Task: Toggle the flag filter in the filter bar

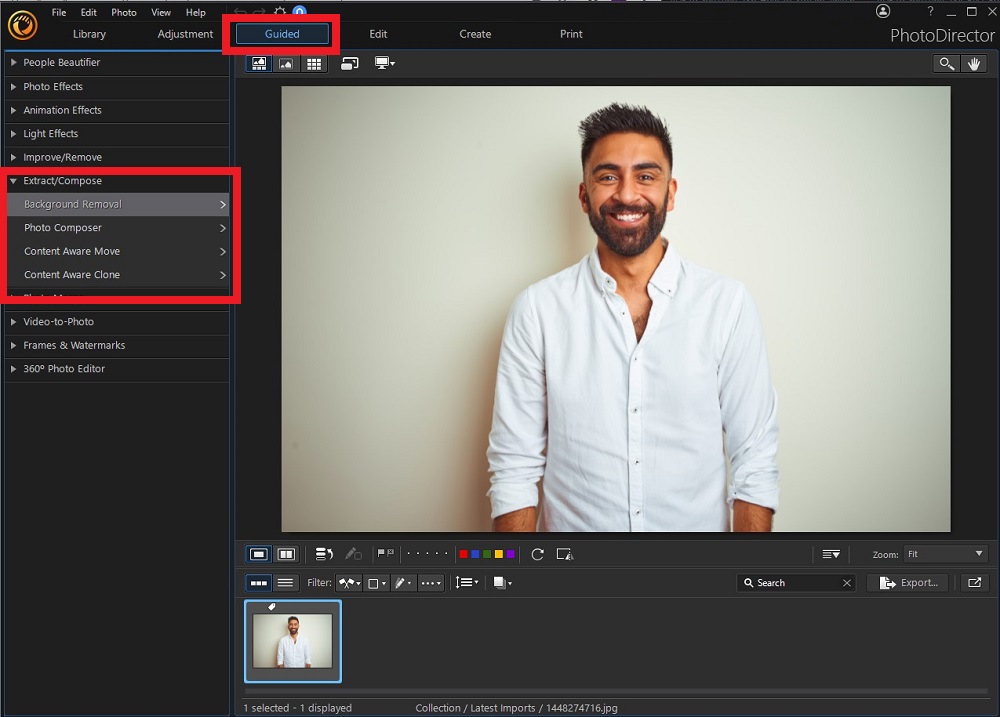Action: 347,583
